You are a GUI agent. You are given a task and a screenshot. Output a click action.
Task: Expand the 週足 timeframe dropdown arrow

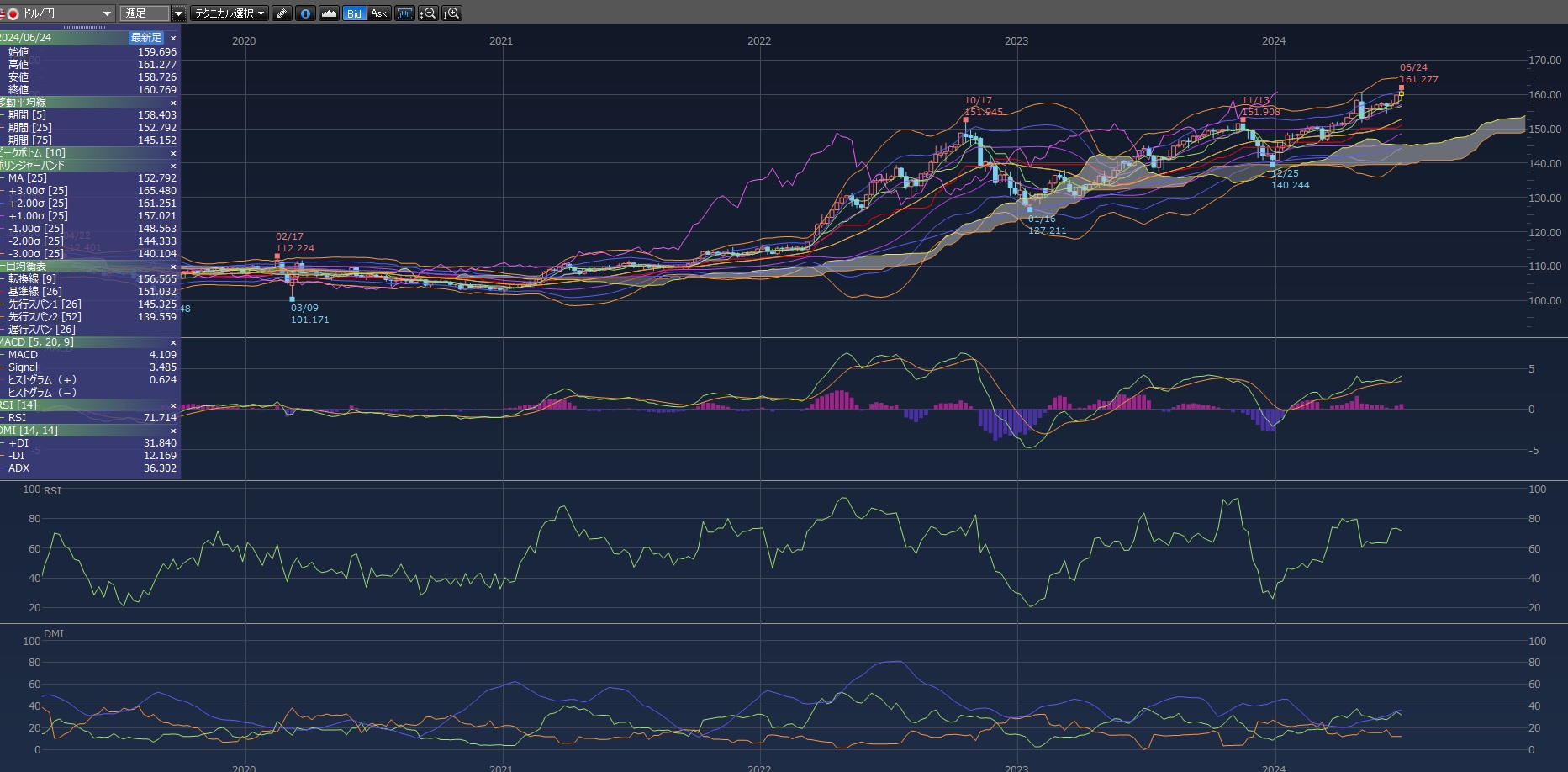coord(178,13)
